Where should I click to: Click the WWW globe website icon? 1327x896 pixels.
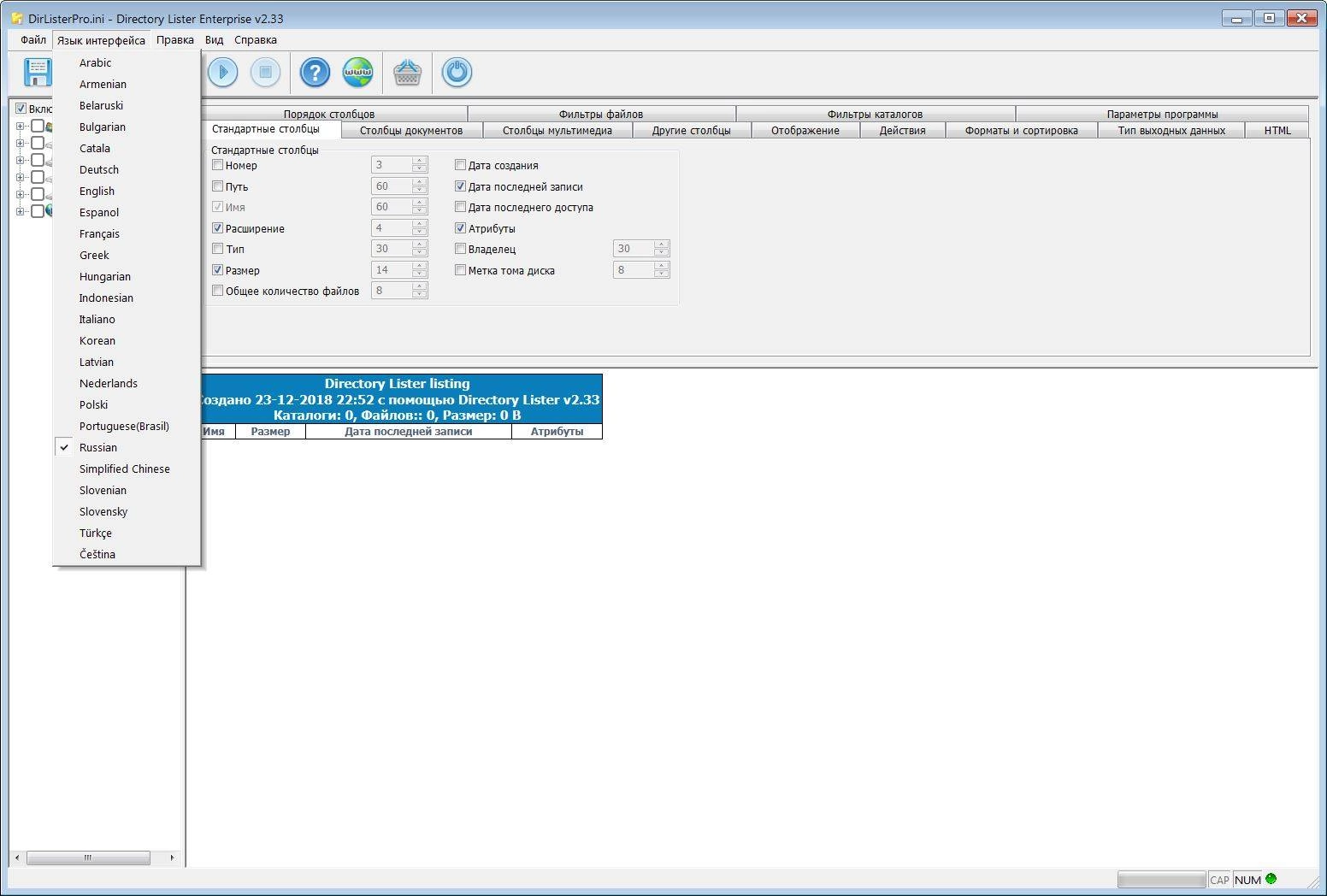(x=358, y=73)
